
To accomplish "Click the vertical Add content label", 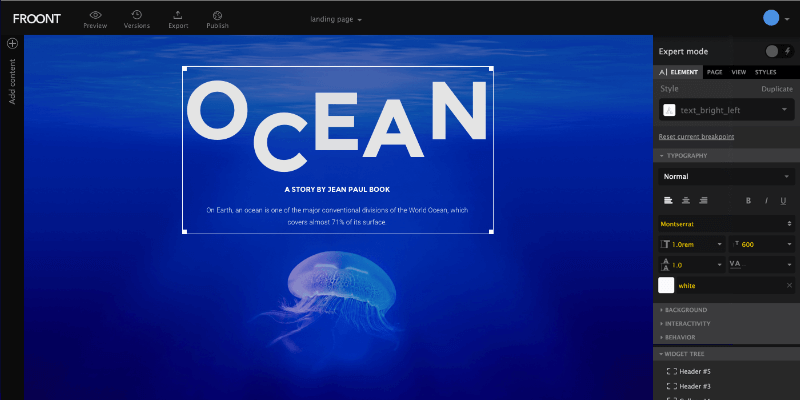I will point(12,82).
